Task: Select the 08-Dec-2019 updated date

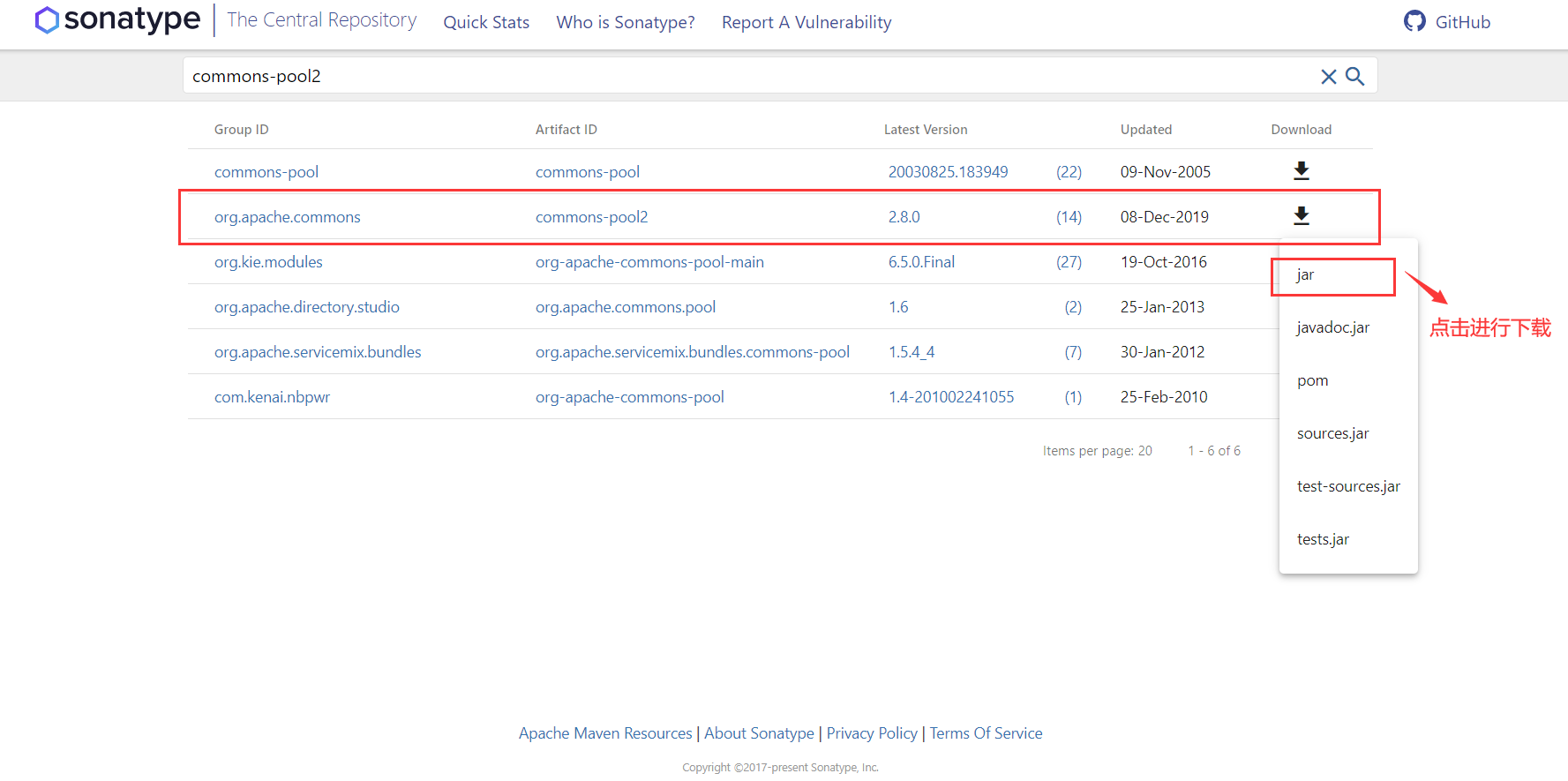Action: [x=1165, y=217]
